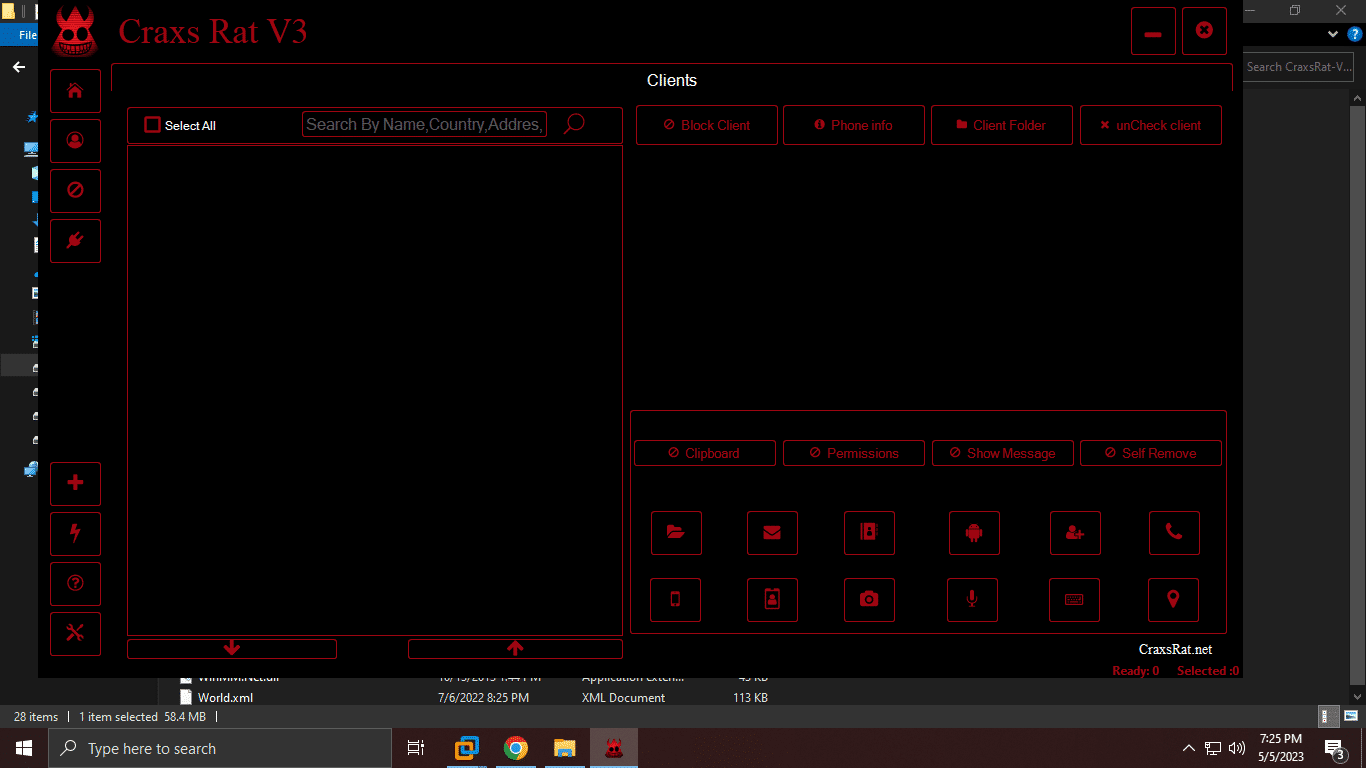Click the Clients panel title

coord(672,80)
